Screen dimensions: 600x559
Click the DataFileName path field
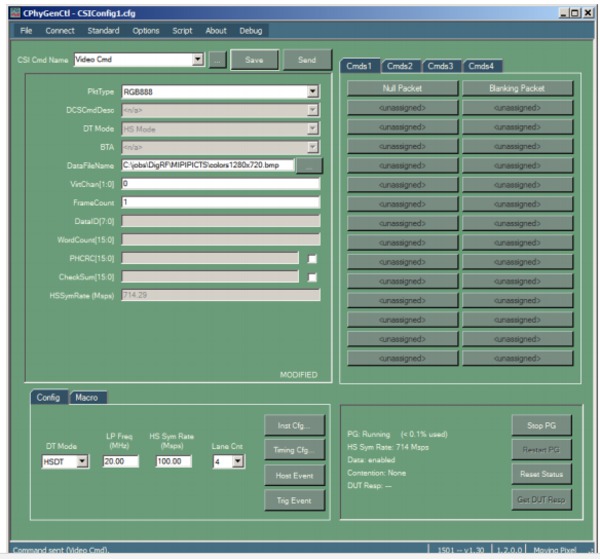tap(208, 165)
